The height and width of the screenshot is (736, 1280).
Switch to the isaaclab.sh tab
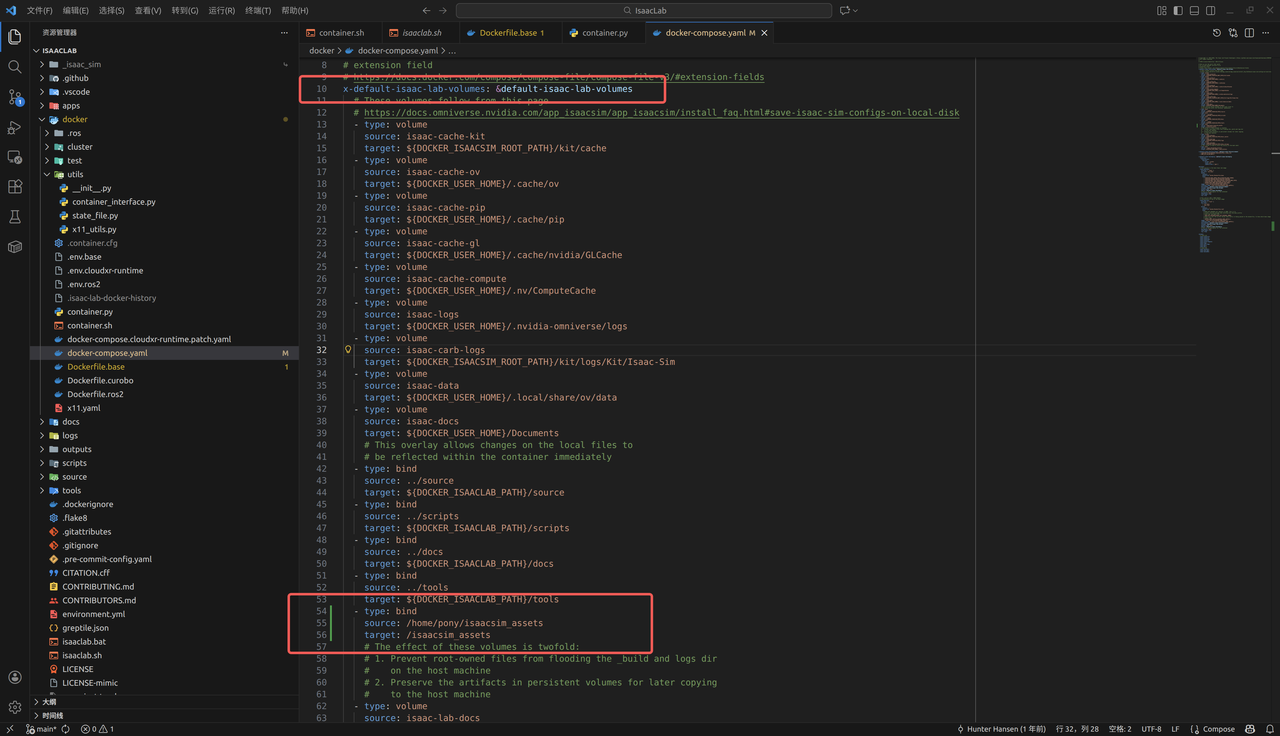[x=422, y=33]
